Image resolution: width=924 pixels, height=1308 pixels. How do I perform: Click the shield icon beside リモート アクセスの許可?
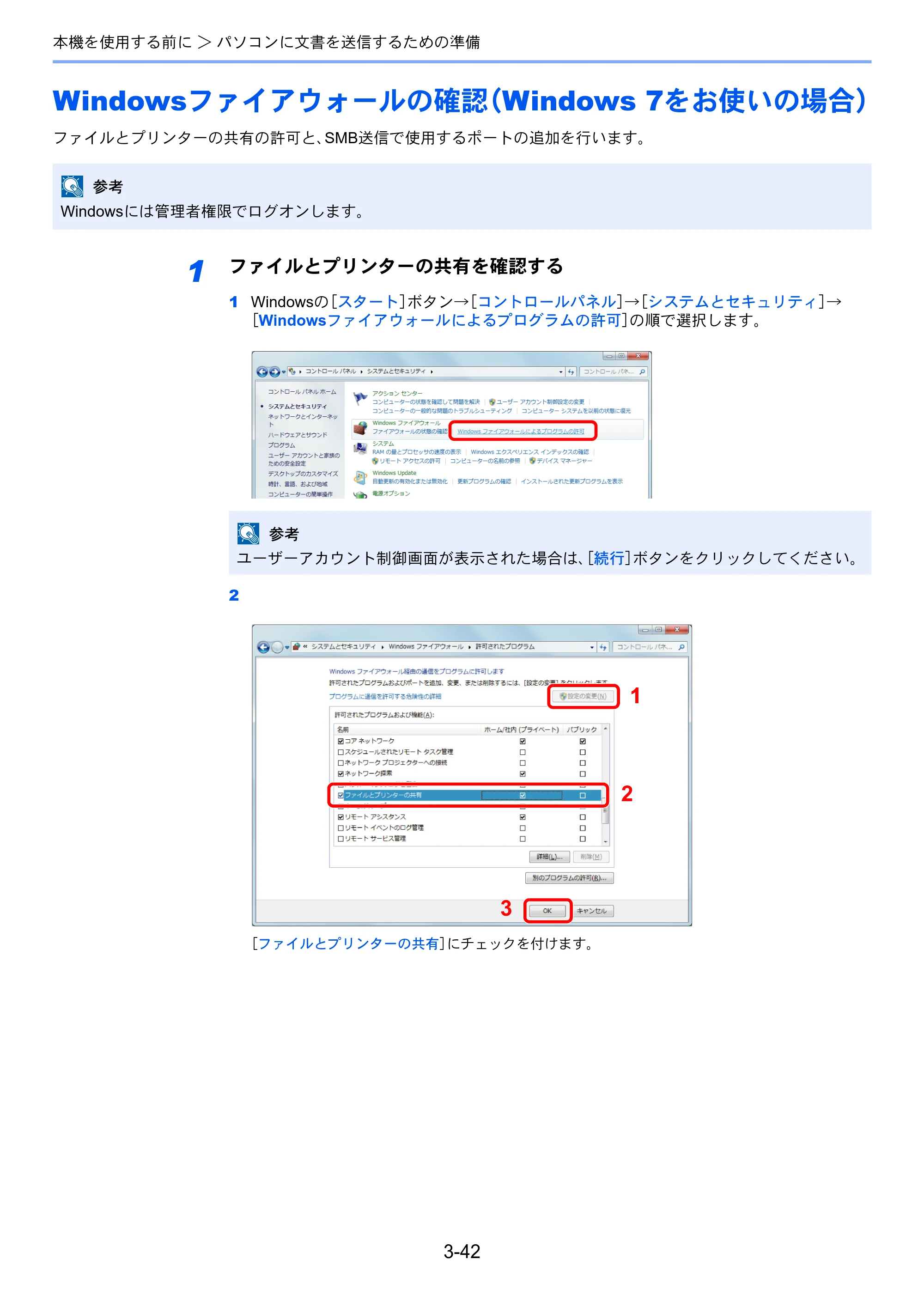[x=376, y=461]
